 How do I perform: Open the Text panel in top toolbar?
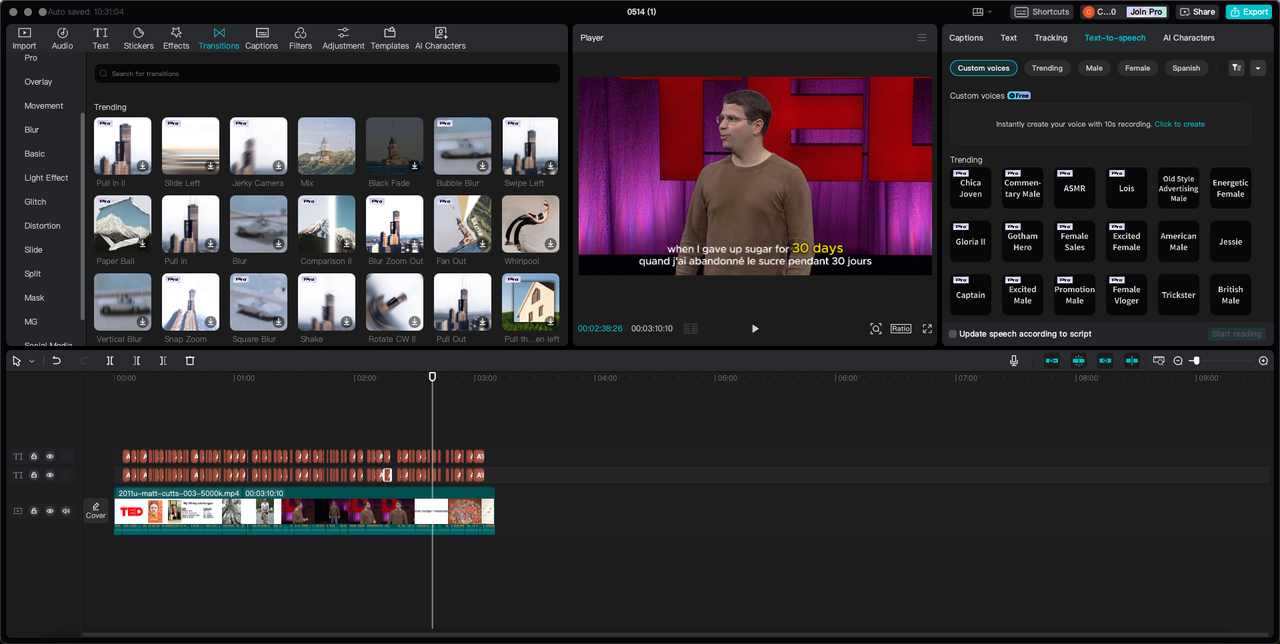(101, 39)
